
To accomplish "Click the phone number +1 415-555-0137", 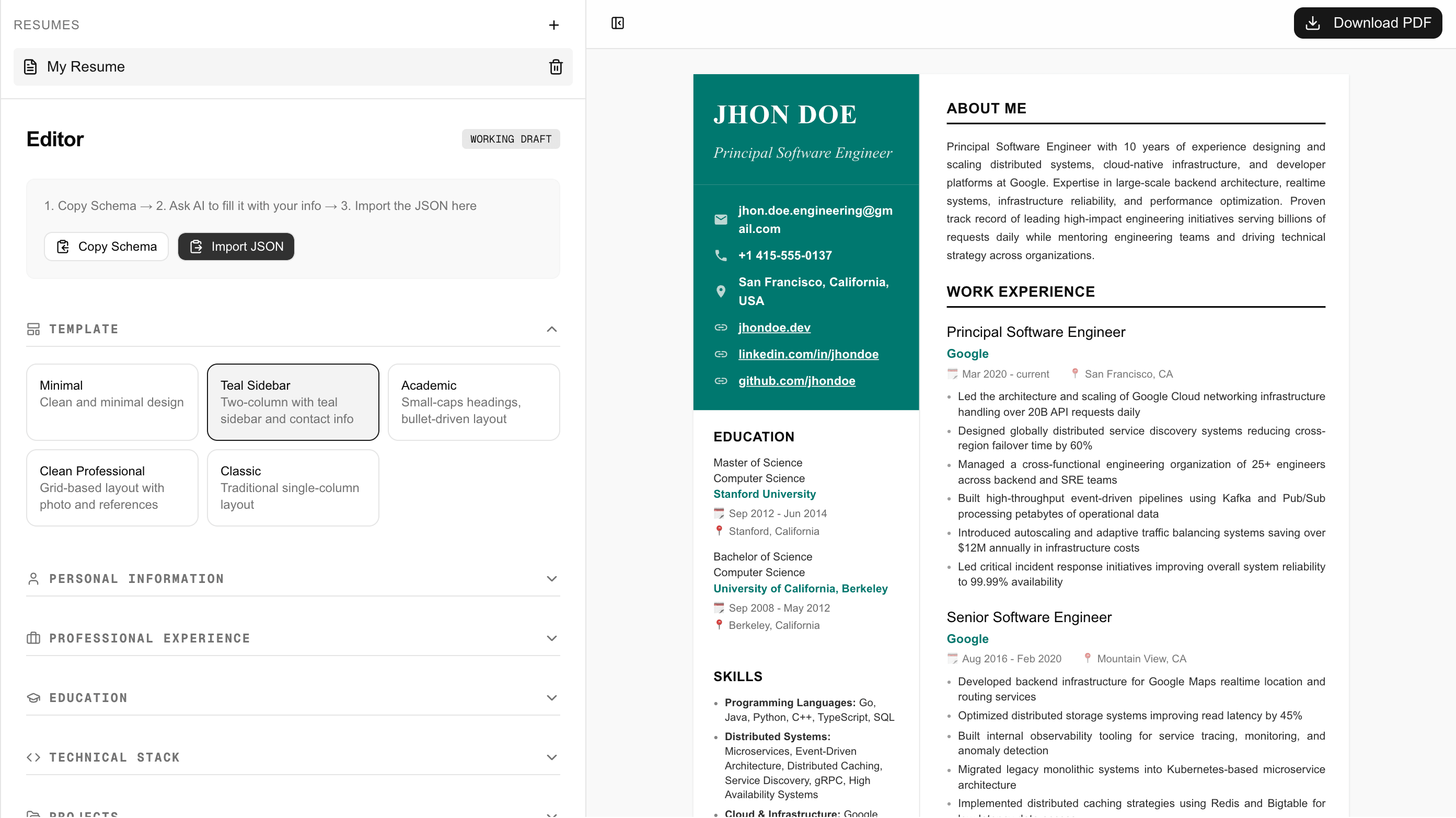I will [x=785, y=255].
